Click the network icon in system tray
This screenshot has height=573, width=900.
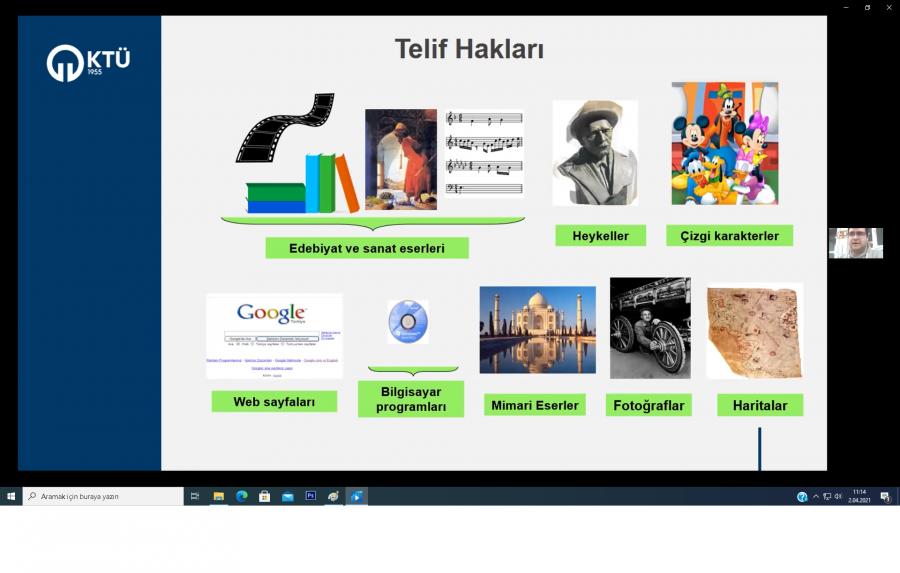pos(827,496)
